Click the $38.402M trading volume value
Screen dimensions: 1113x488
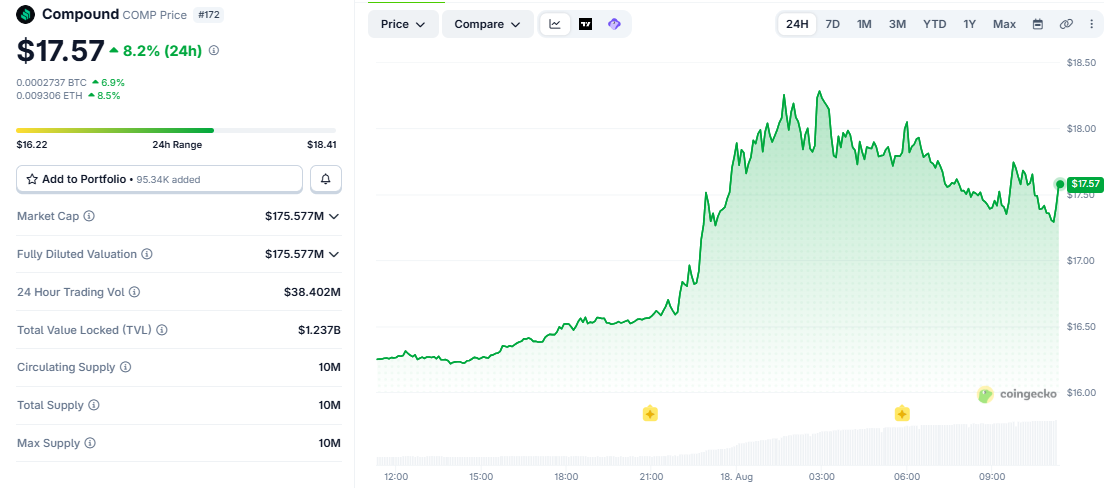click(x=312, y=292)
